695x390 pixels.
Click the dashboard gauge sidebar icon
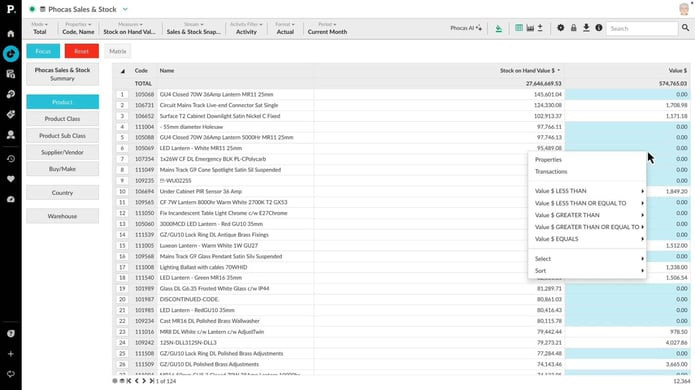click(11, 199)
